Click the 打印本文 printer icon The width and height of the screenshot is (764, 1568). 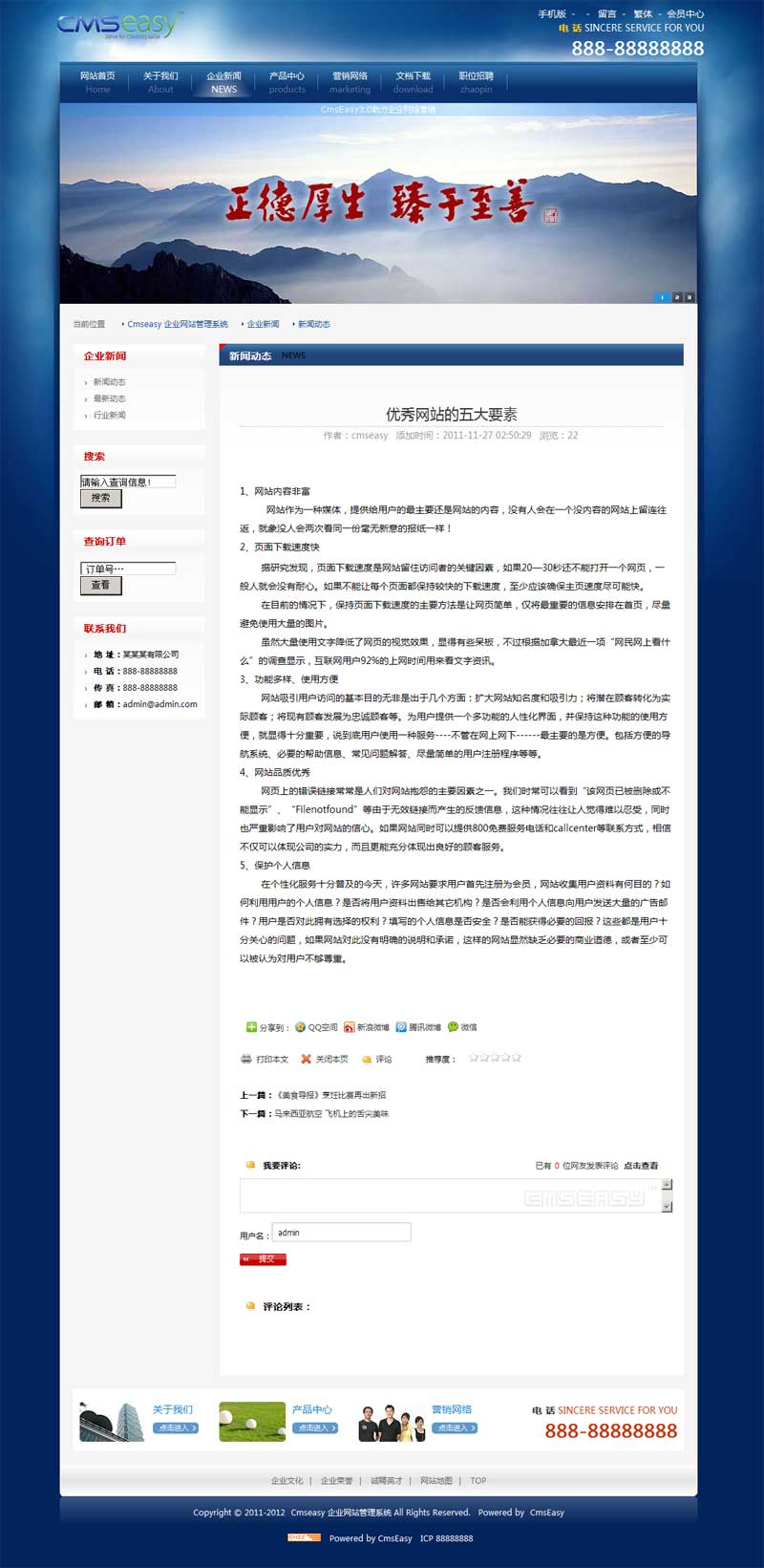tap(246, 1059)
